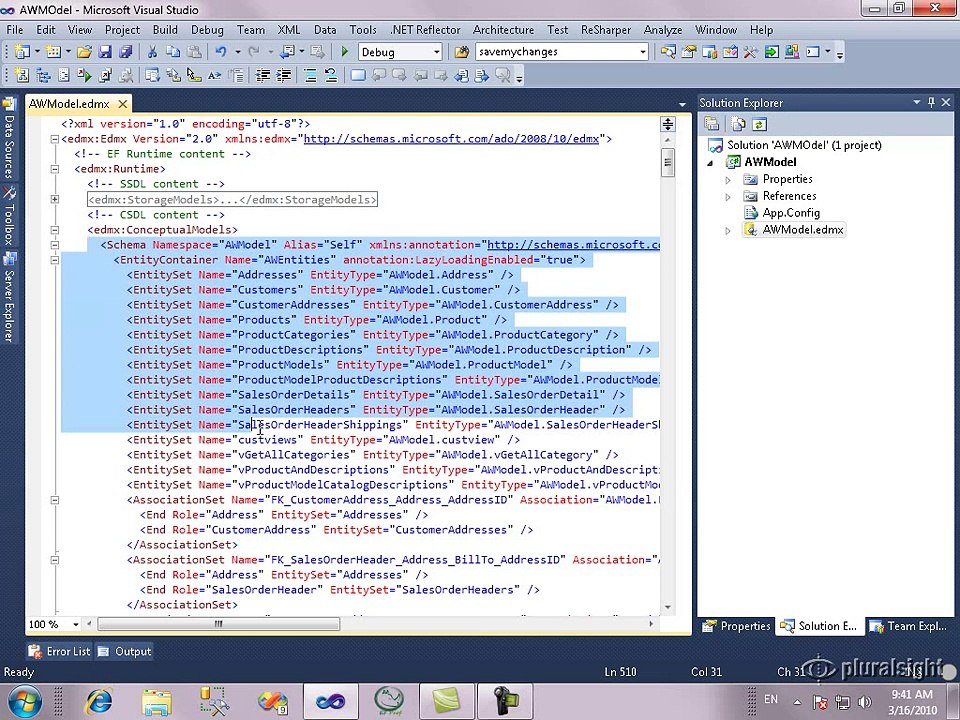Expand Properties folder in Solution Explorer
Screen dimensions: 960x720
click(x=728, y=180)
